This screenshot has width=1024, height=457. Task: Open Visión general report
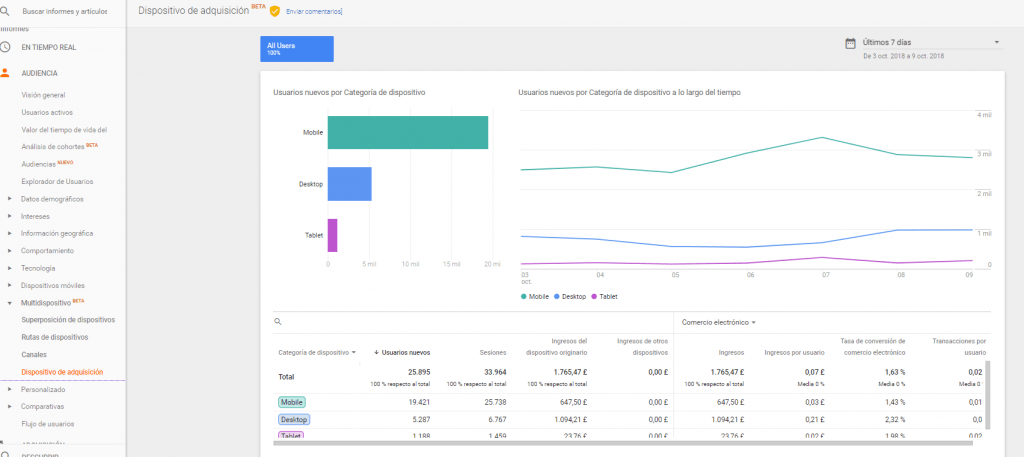[43, 95]
